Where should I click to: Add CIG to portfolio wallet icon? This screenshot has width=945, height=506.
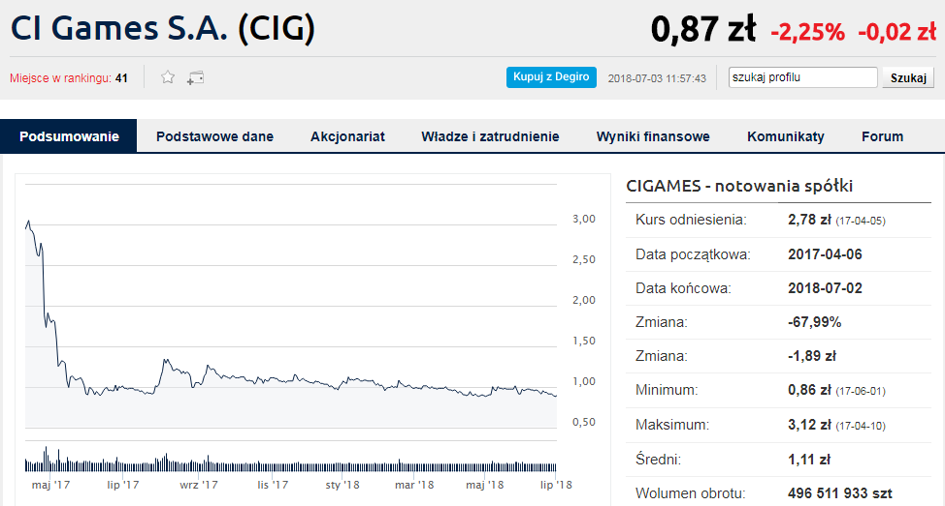[195, 78]
